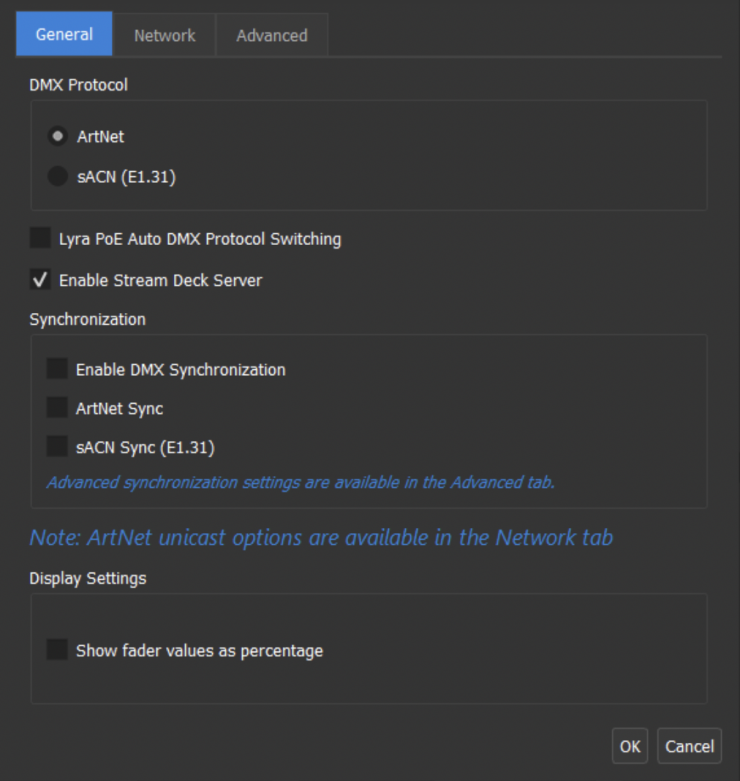740x781 pixels.
Task: Click the blue ArtNet unicast options note
Action: [x=321, y=537]
